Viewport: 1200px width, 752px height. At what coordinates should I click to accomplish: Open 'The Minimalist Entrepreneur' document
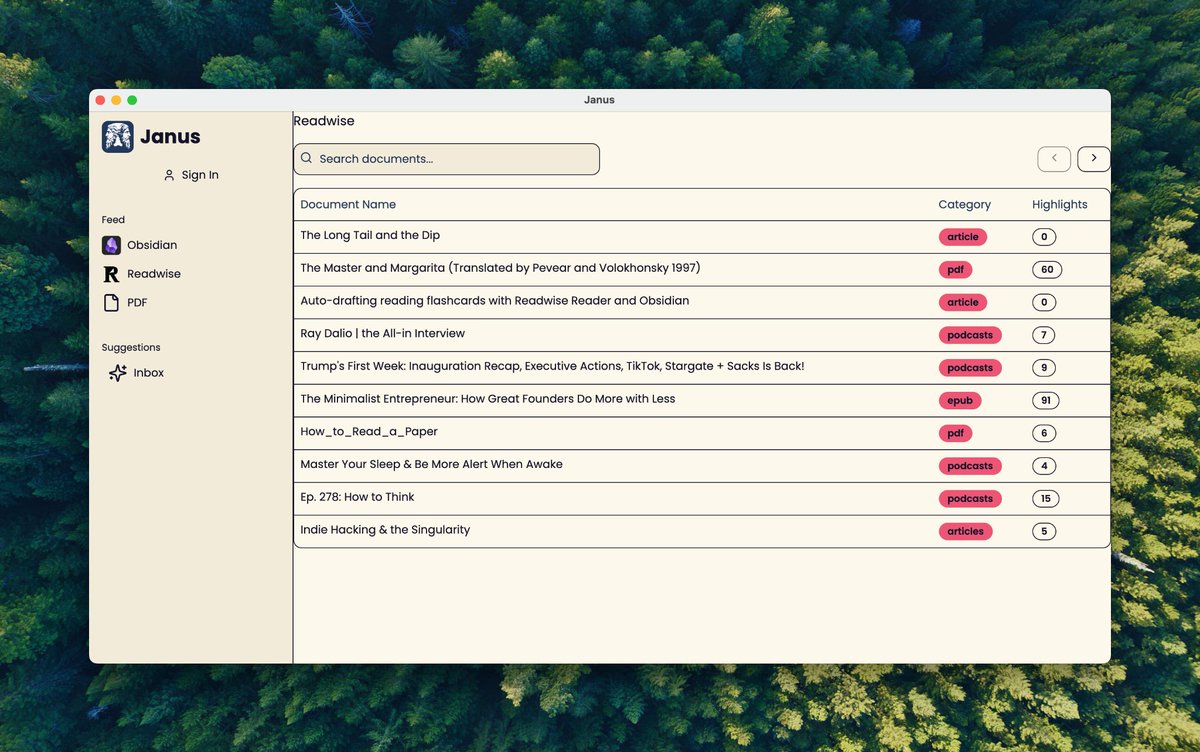pos(487,399)
